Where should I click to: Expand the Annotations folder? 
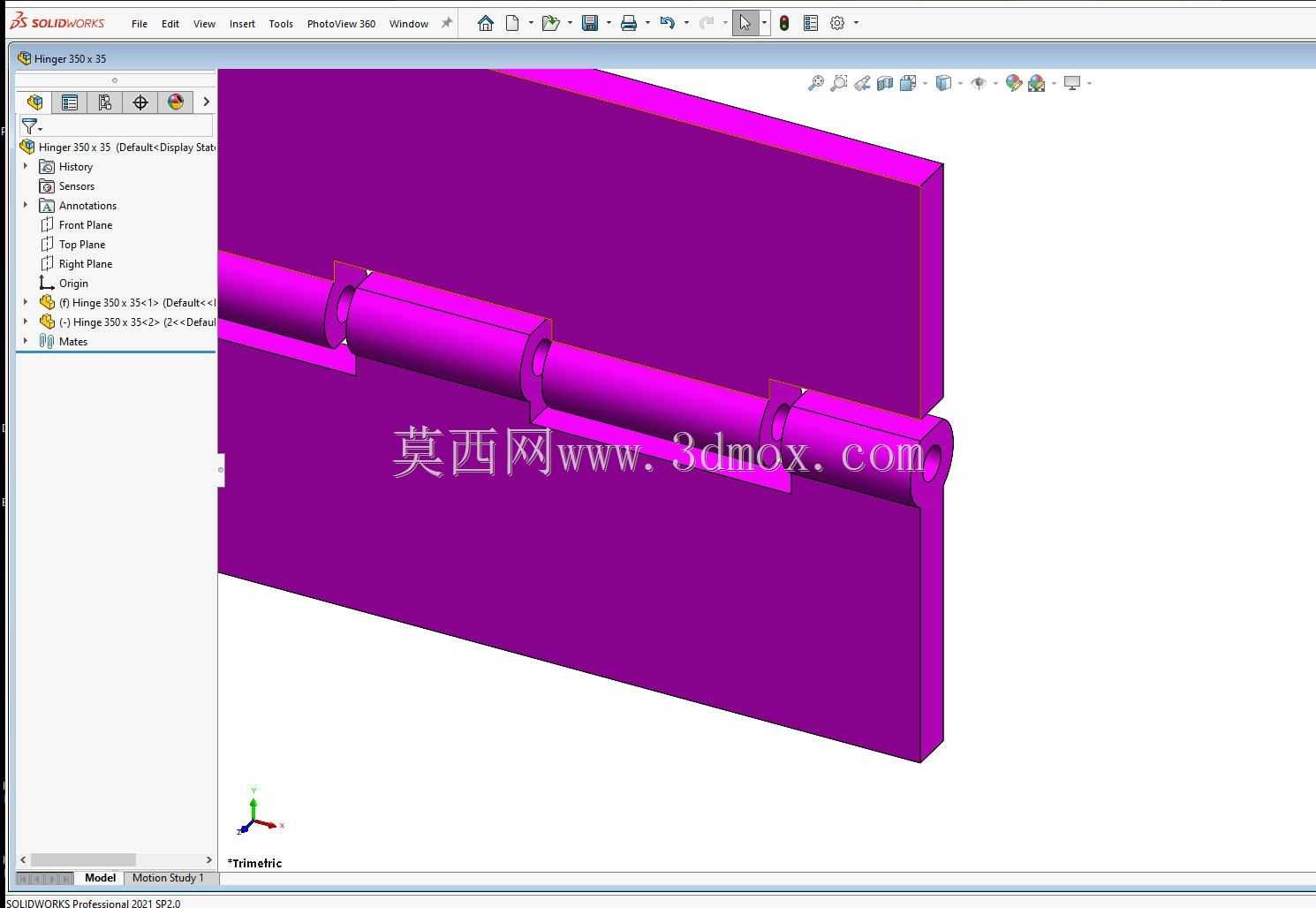[26, 205]
